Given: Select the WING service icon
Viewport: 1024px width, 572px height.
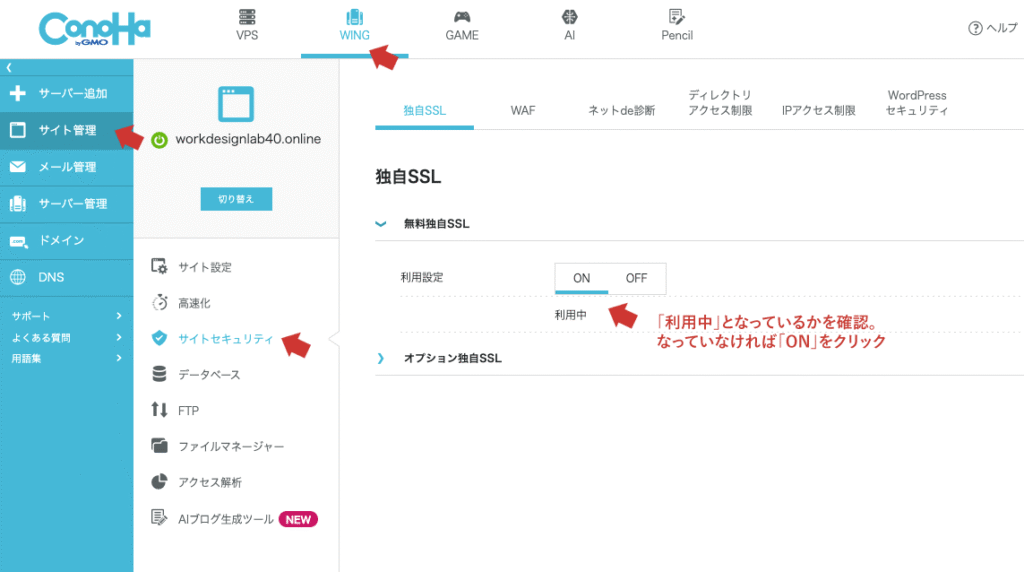Looking at the screenshot, I should (355, 17).
